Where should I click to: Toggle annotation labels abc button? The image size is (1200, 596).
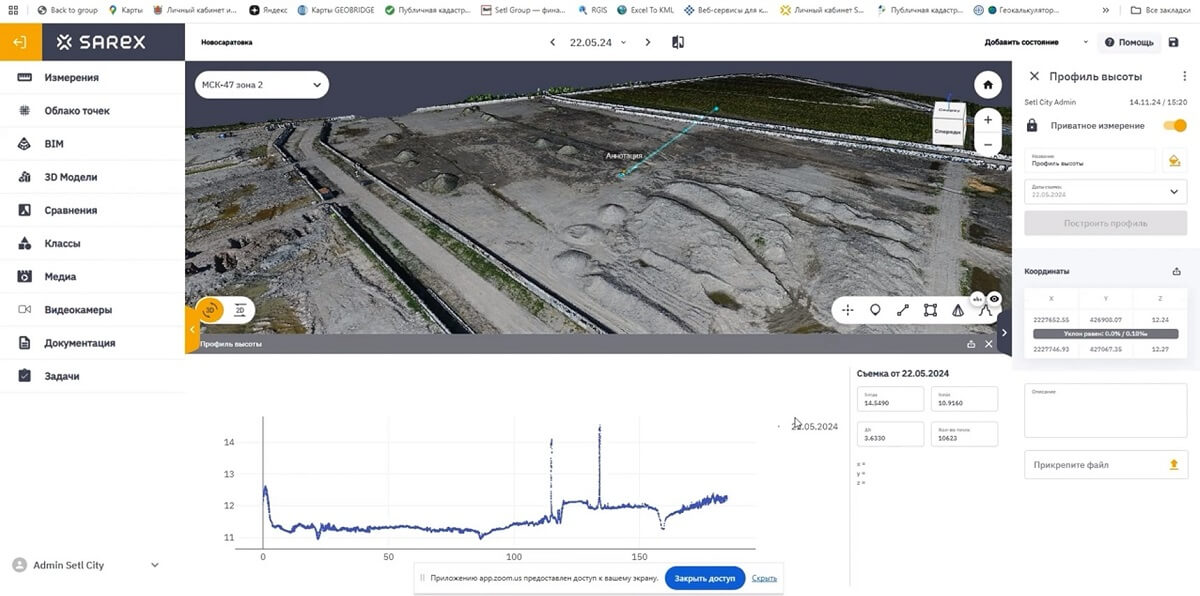(977, 298)
